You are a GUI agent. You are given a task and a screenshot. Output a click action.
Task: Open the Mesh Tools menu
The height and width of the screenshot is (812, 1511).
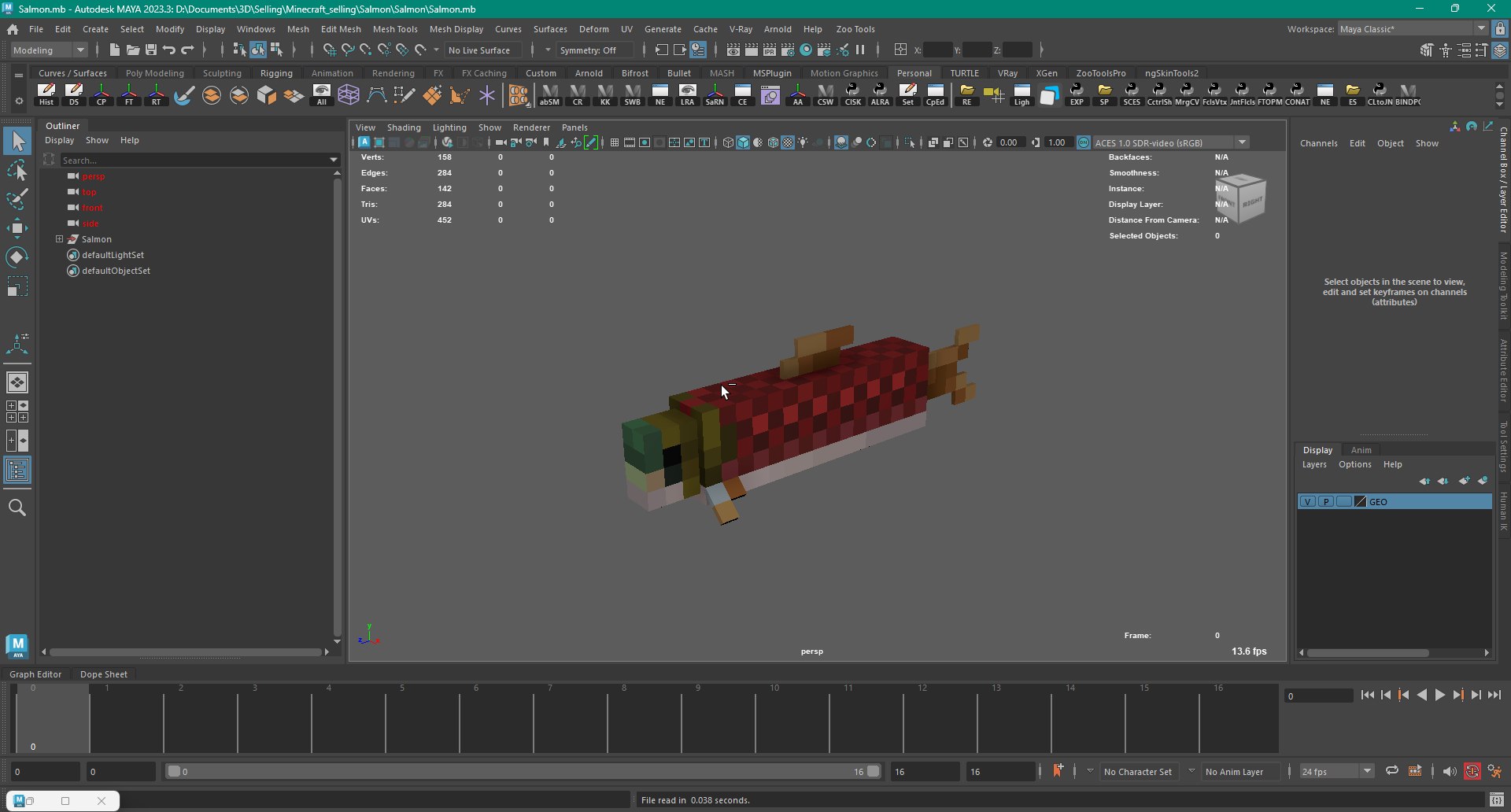(x=395, y=29)
